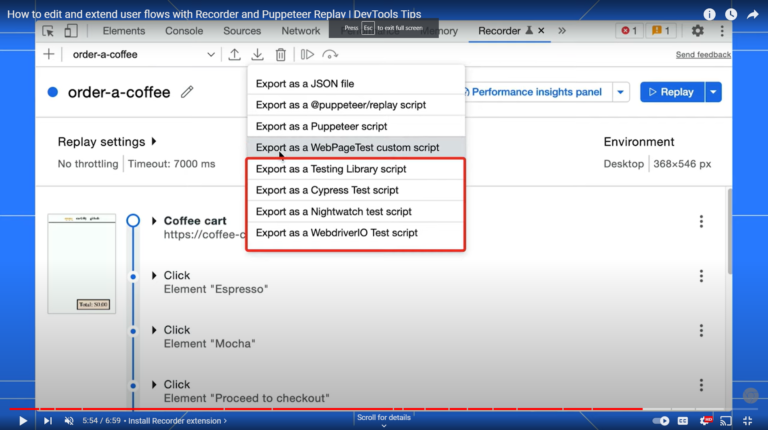
Task: Switch to the Network tab
Action: (300, 31)
